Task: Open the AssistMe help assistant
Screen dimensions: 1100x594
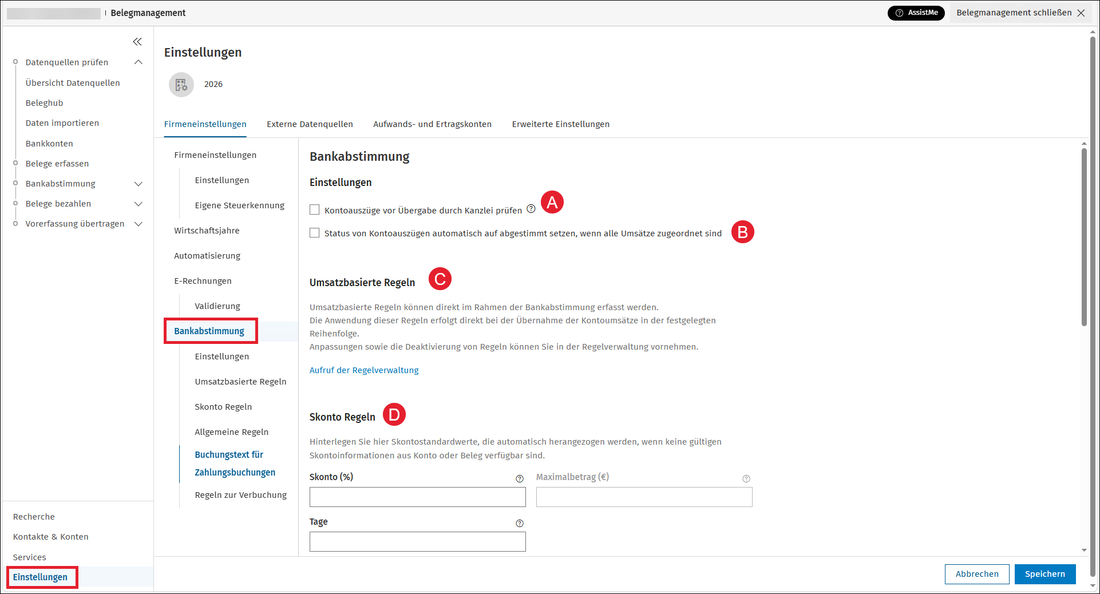Action: [916, 13]
